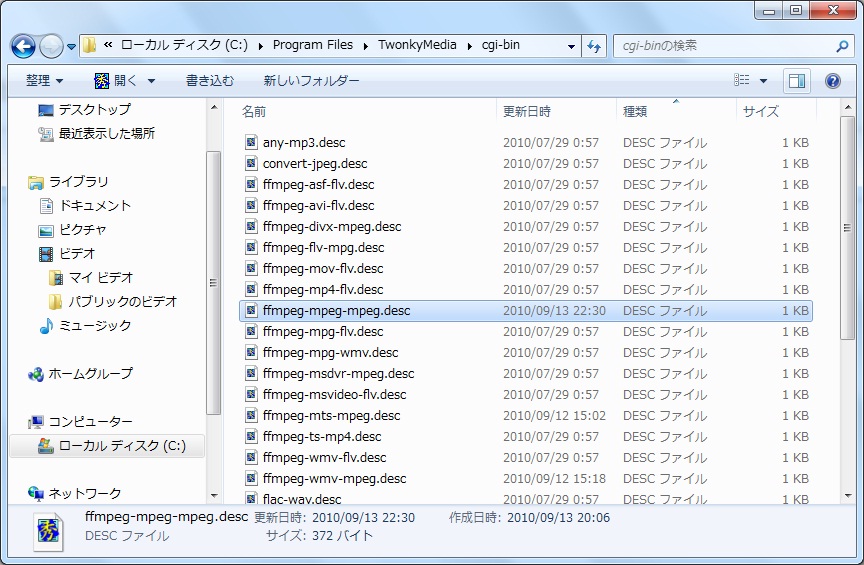The width and height of the screenshot is (864, 565).
Task: Sort by the 更新日時 column header
Action: tap(527, 112)
